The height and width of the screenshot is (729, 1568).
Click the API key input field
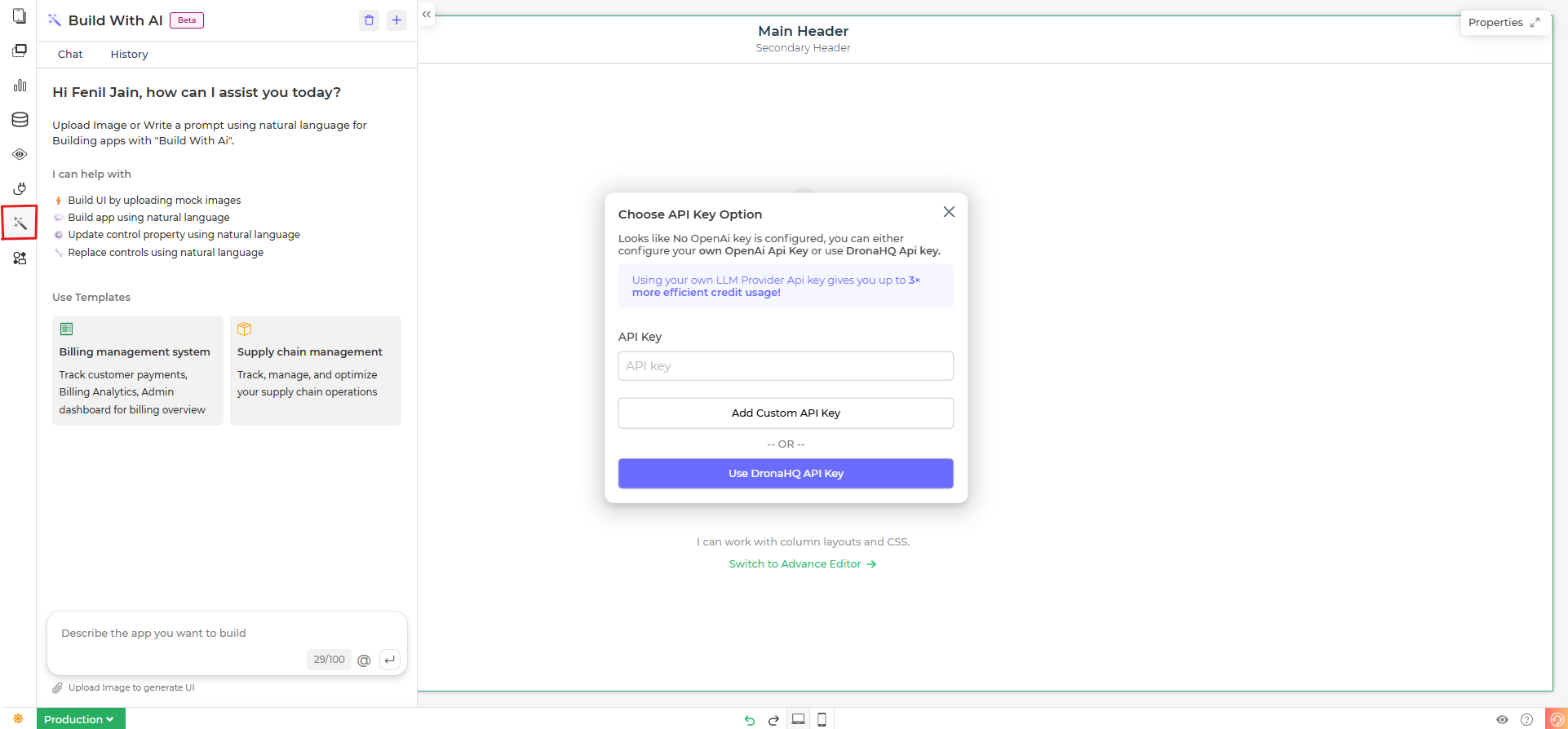pos(786,366)
